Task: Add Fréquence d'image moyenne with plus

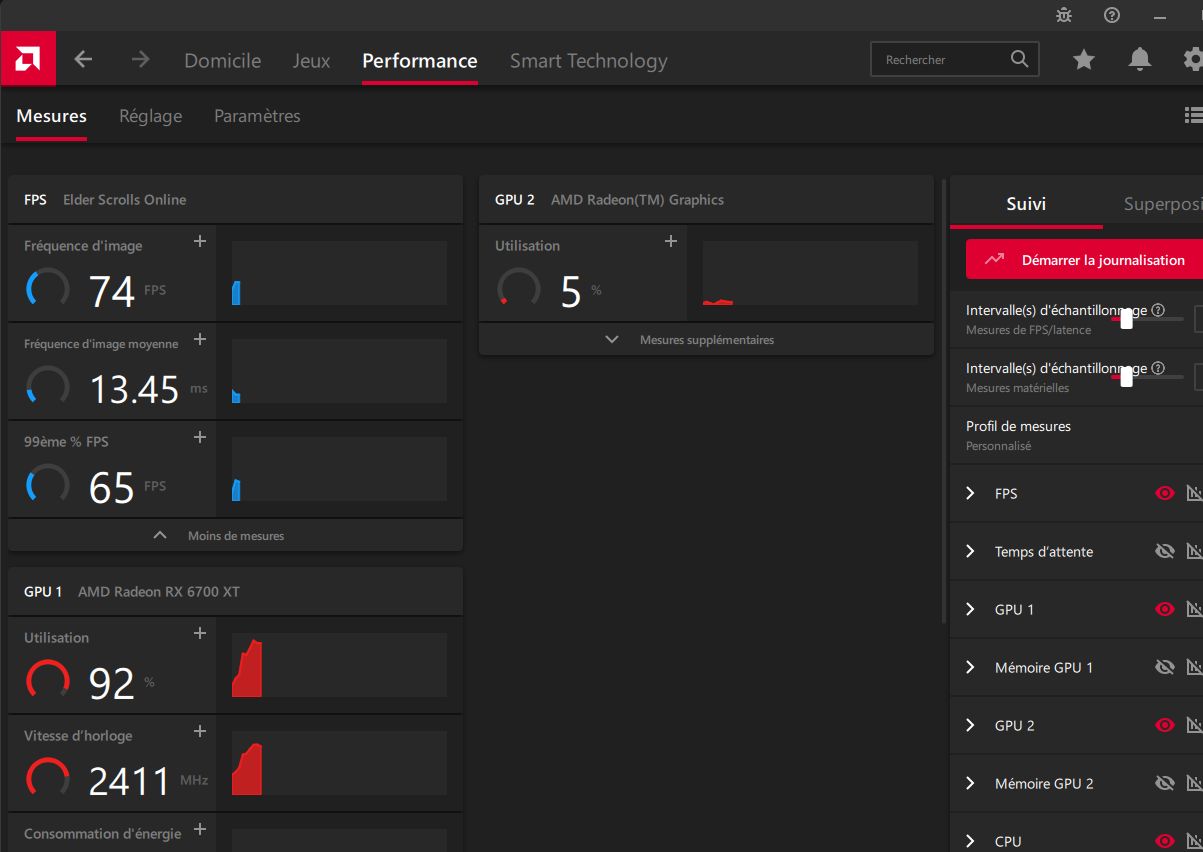Action: [200, 339]
